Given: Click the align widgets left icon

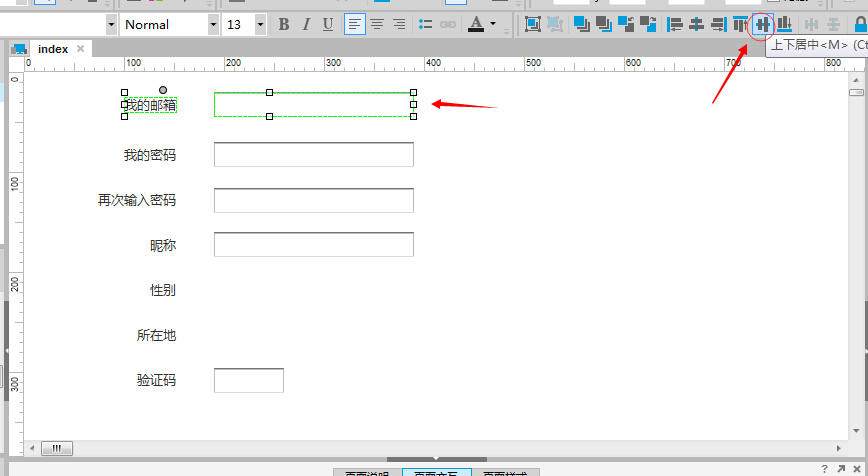Looking at the screenshot, I should [674, 24].
